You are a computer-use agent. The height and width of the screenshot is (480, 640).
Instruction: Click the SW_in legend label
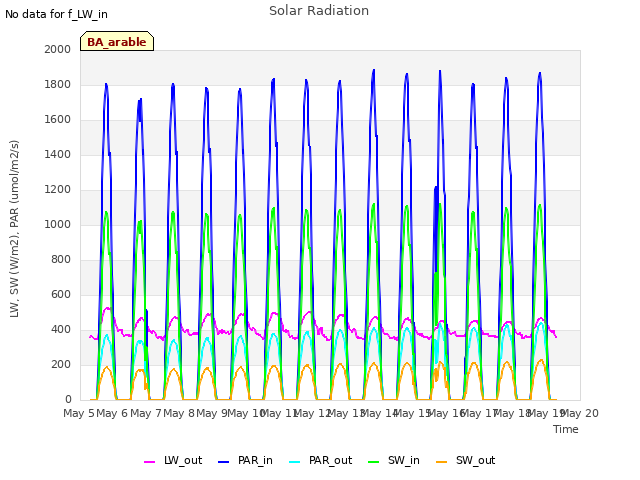pos(404,460)
